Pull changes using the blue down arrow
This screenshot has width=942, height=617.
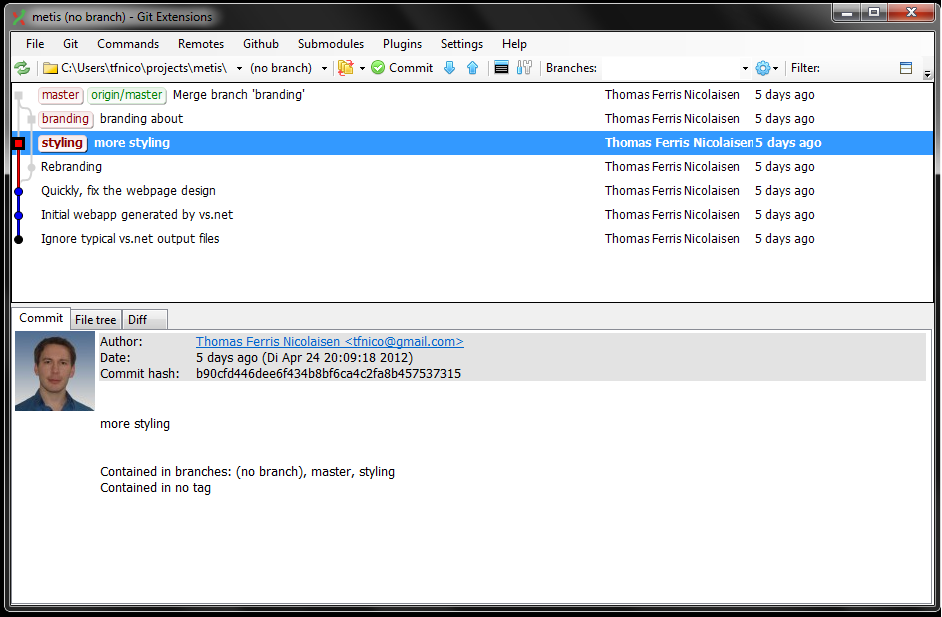449,68
